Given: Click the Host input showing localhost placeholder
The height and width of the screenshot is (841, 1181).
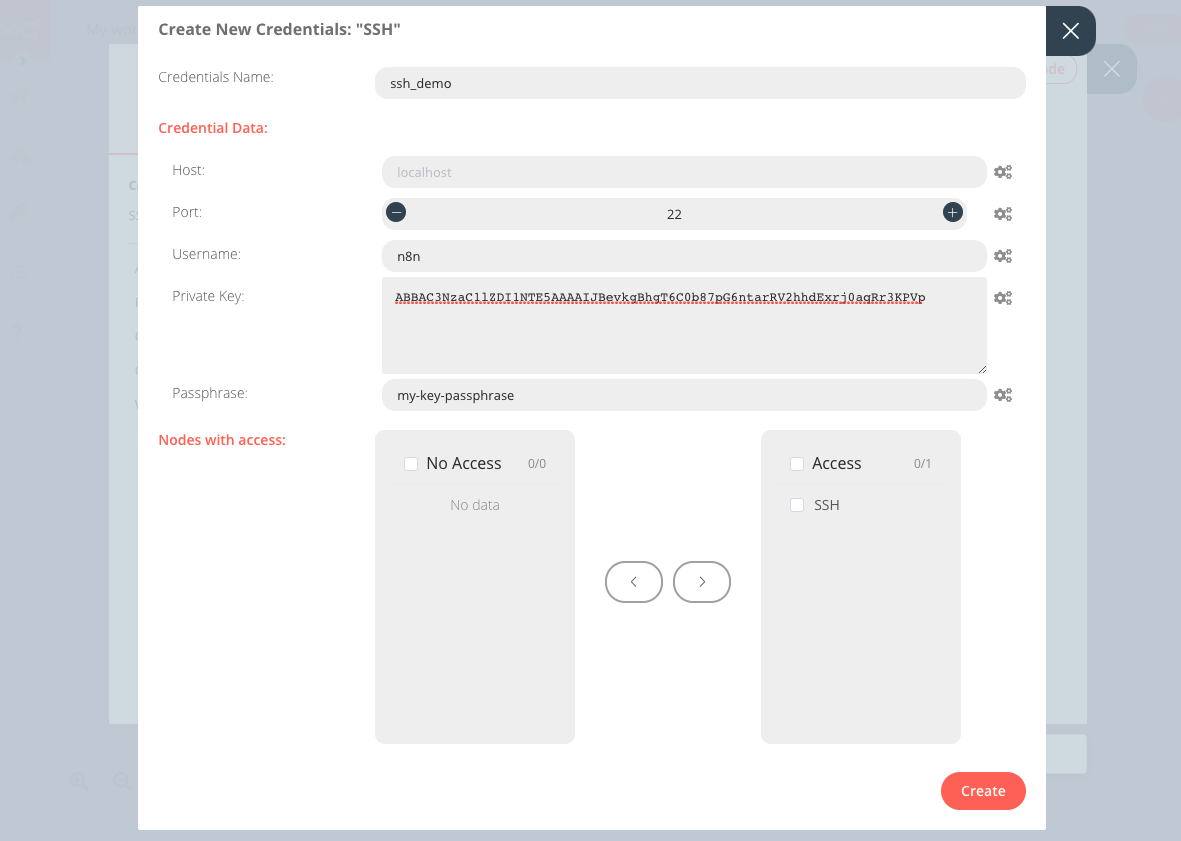Looking at the screenshot, I should point(683,172).
